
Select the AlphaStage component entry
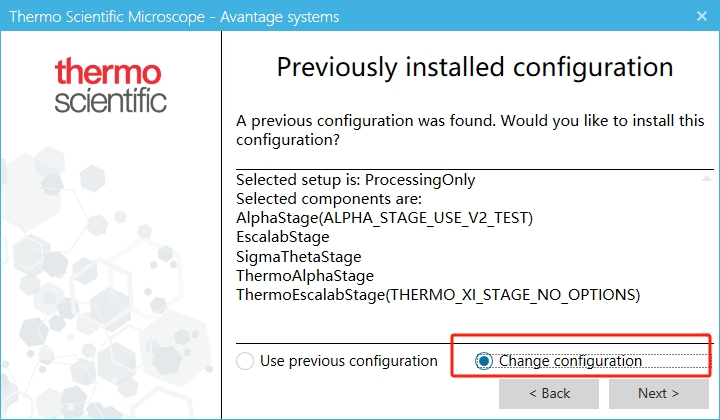click(x=385, y=218)
